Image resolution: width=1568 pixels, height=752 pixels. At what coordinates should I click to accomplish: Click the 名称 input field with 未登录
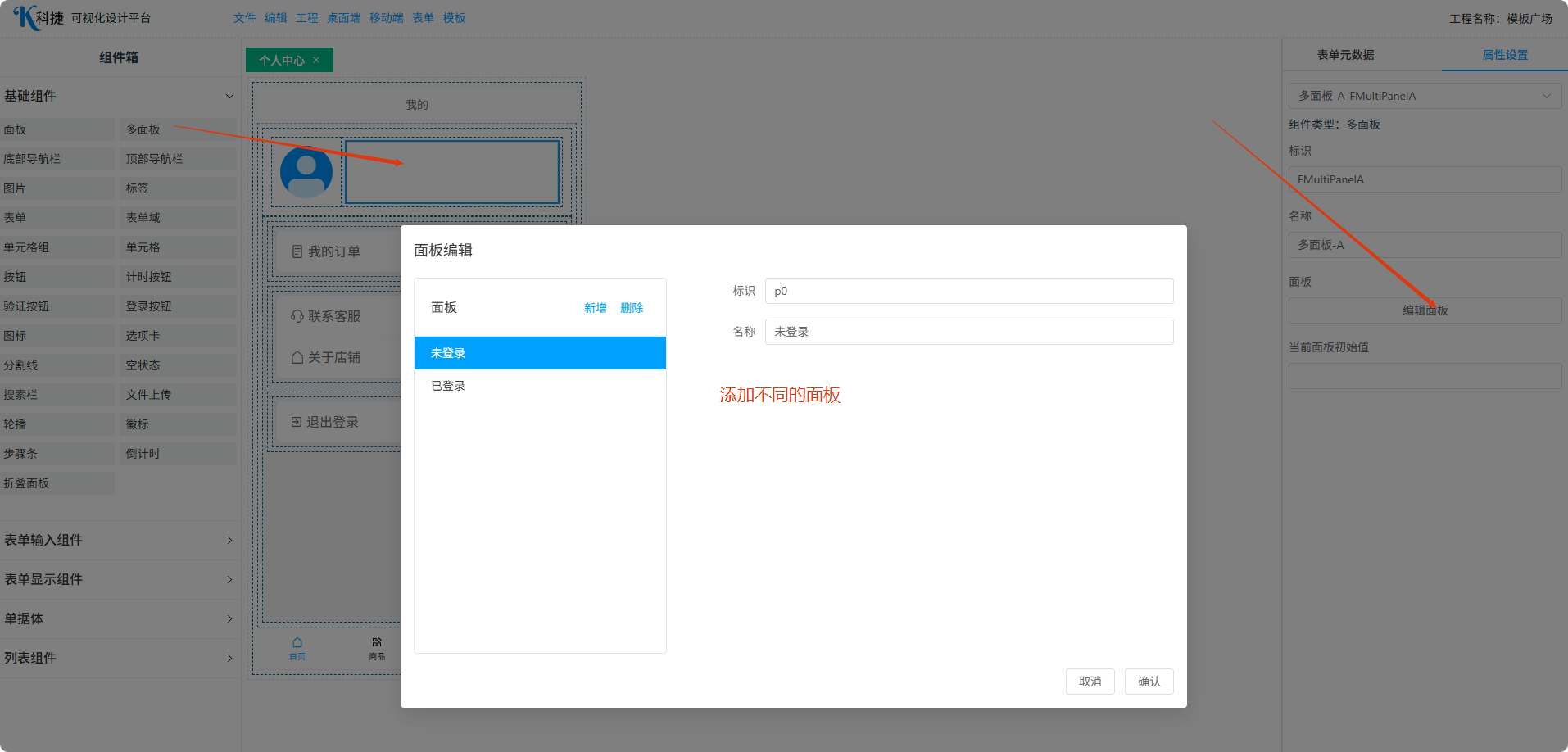coord(968,332)
